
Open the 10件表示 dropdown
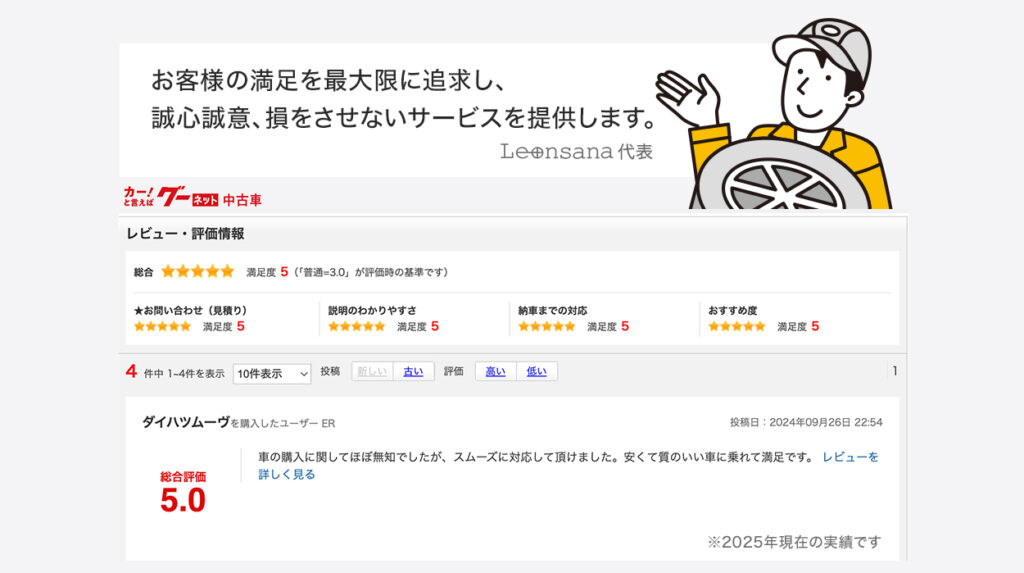(x=272, y=374)
